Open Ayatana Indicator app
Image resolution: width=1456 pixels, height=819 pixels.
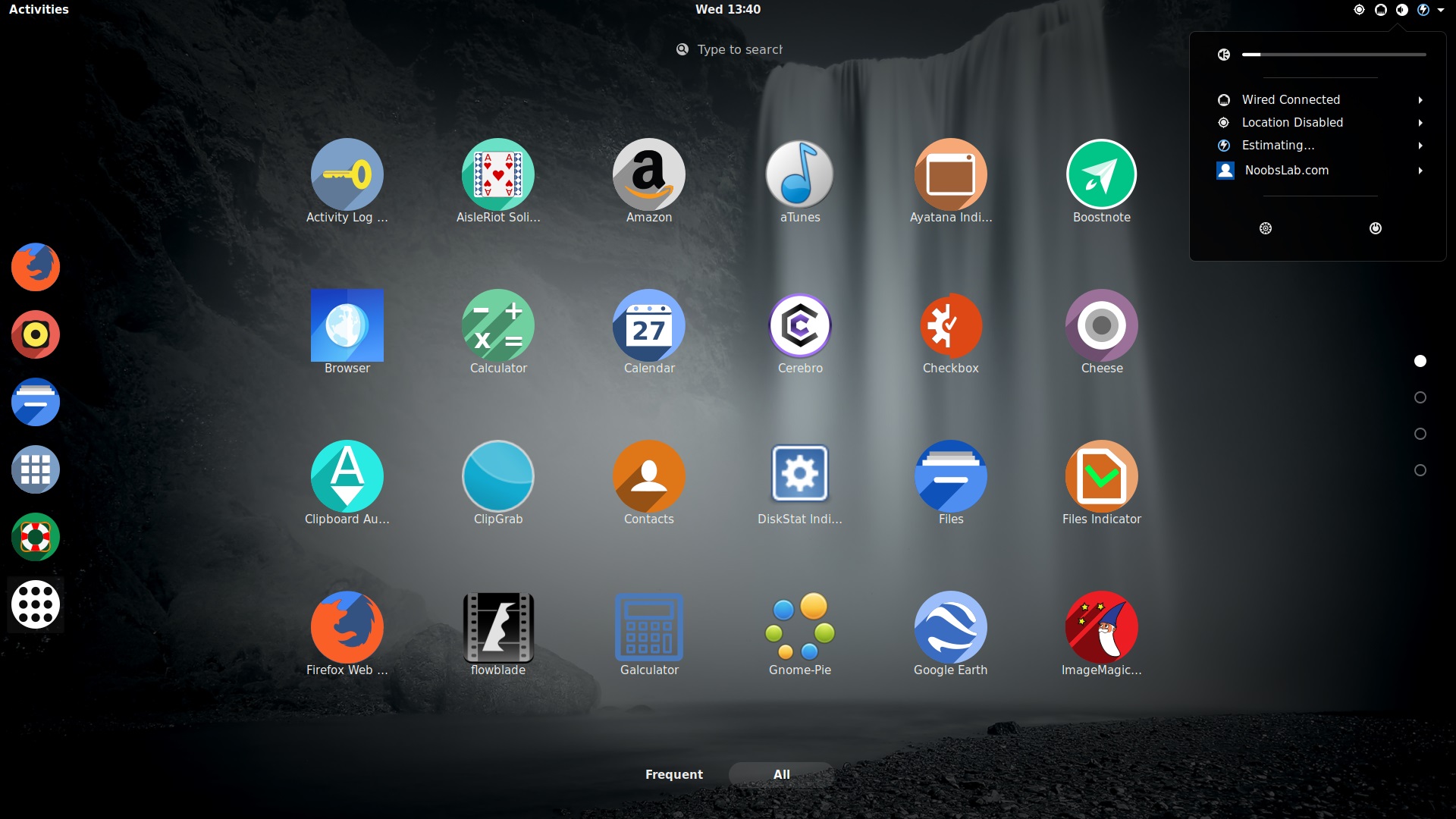point(950,181)
